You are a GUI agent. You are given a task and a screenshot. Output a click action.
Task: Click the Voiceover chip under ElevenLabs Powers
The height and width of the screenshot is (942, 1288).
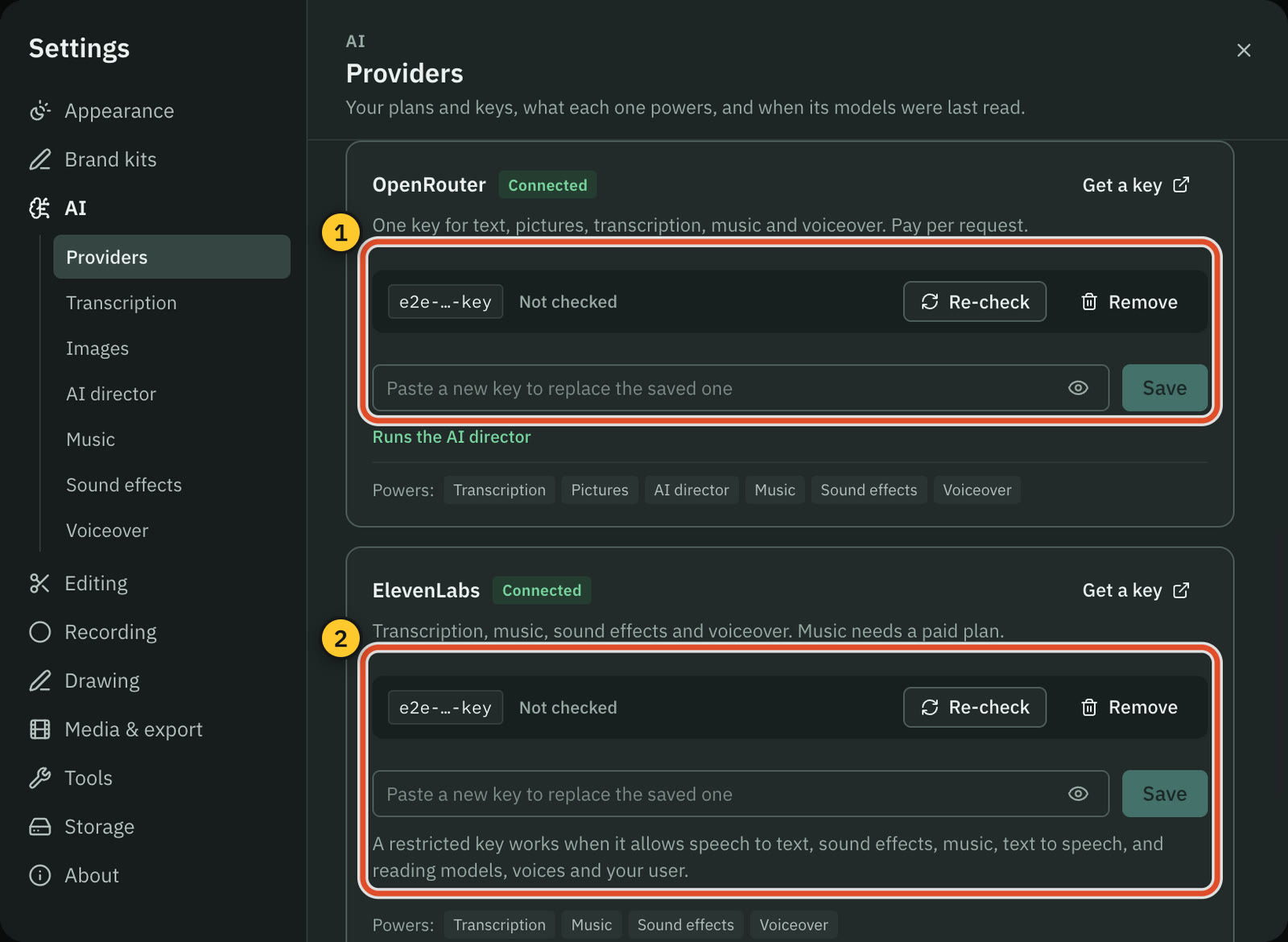(794, 925)
